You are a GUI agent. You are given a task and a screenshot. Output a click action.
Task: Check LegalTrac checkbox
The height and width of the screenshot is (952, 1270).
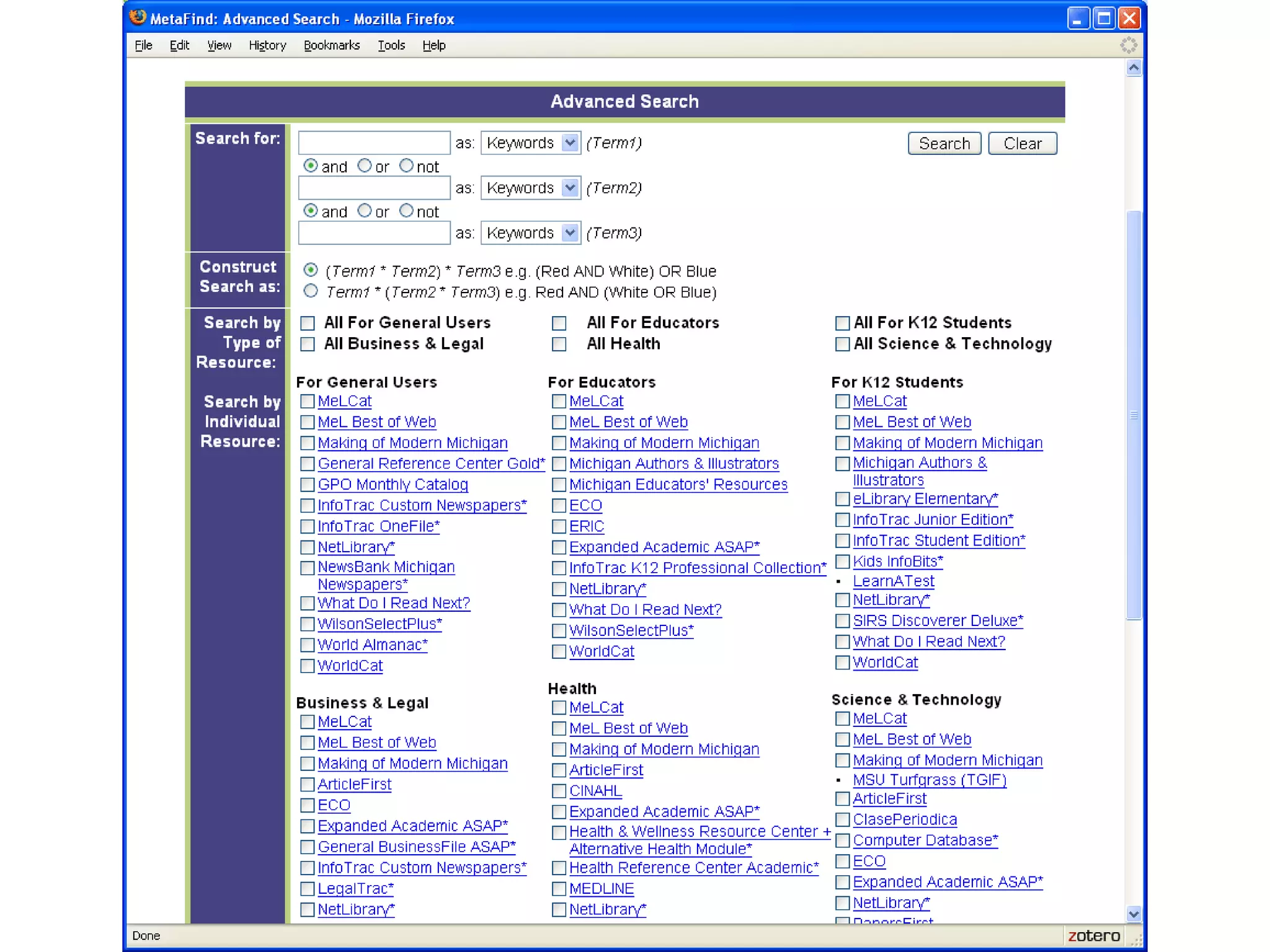coord(308,889)
